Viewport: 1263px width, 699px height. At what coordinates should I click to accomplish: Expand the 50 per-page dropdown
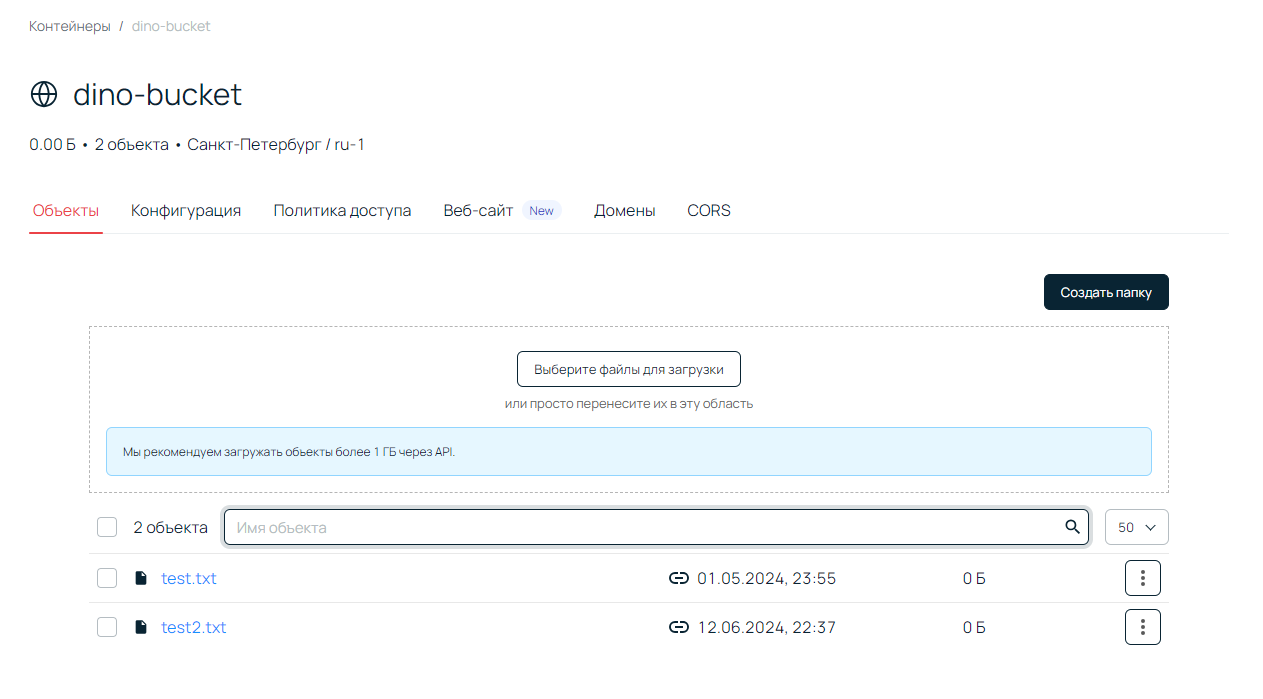pyautogui.click(x=1136, y=527)
